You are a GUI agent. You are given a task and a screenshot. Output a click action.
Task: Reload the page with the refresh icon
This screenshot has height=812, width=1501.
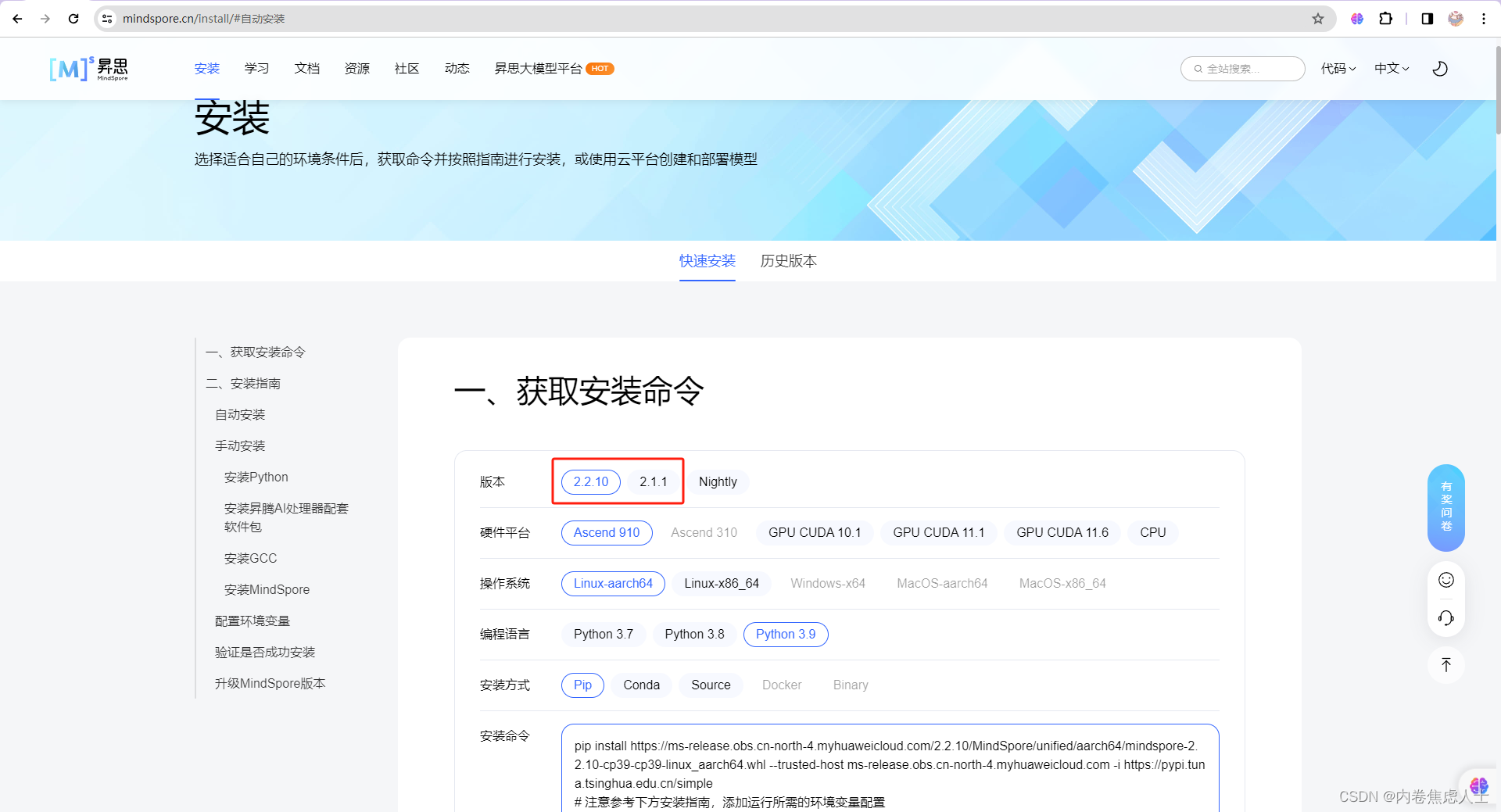[x=73, y=19]
